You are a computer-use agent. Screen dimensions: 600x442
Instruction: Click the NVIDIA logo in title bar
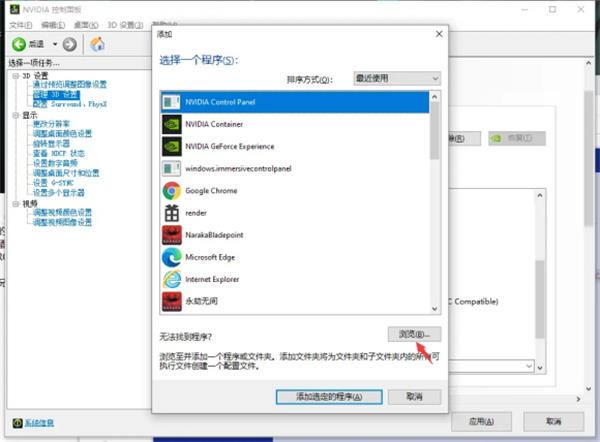15,9
